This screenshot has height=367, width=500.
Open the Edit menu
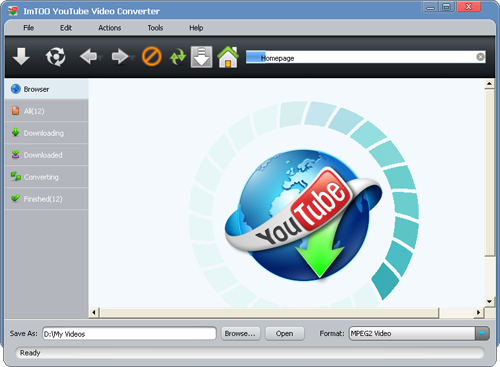click(x=66, y=28)
